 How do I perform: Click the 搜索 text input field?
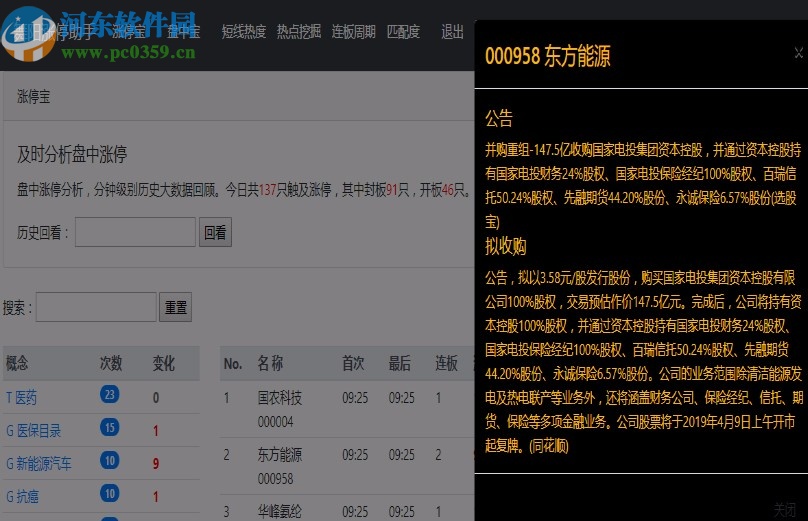pyautogui.click(x=96, y=307)
